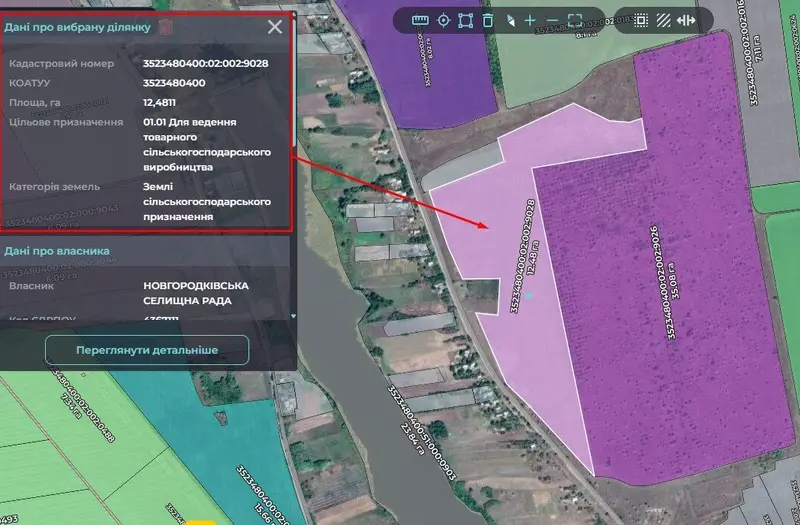
Task: Click the dotted square selection icon
Action: point(641,20)
